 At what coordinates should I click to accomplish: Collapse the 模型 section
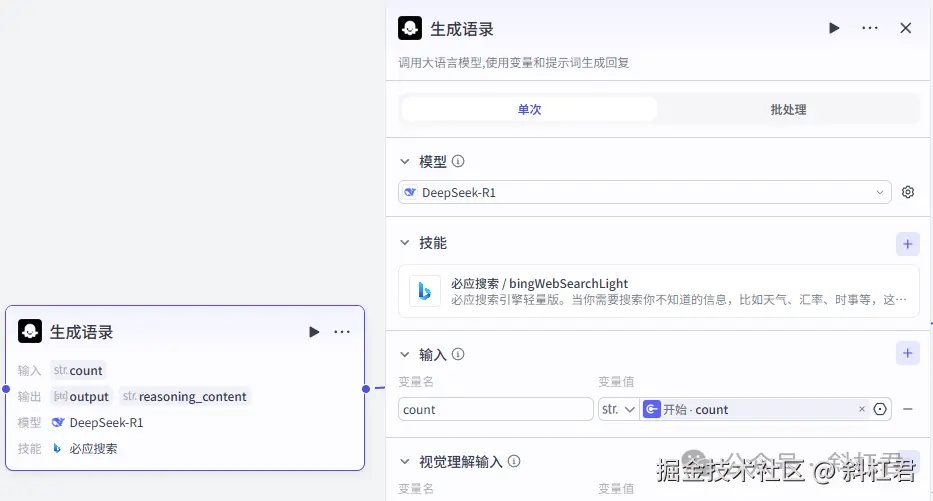tap(405, 161)
